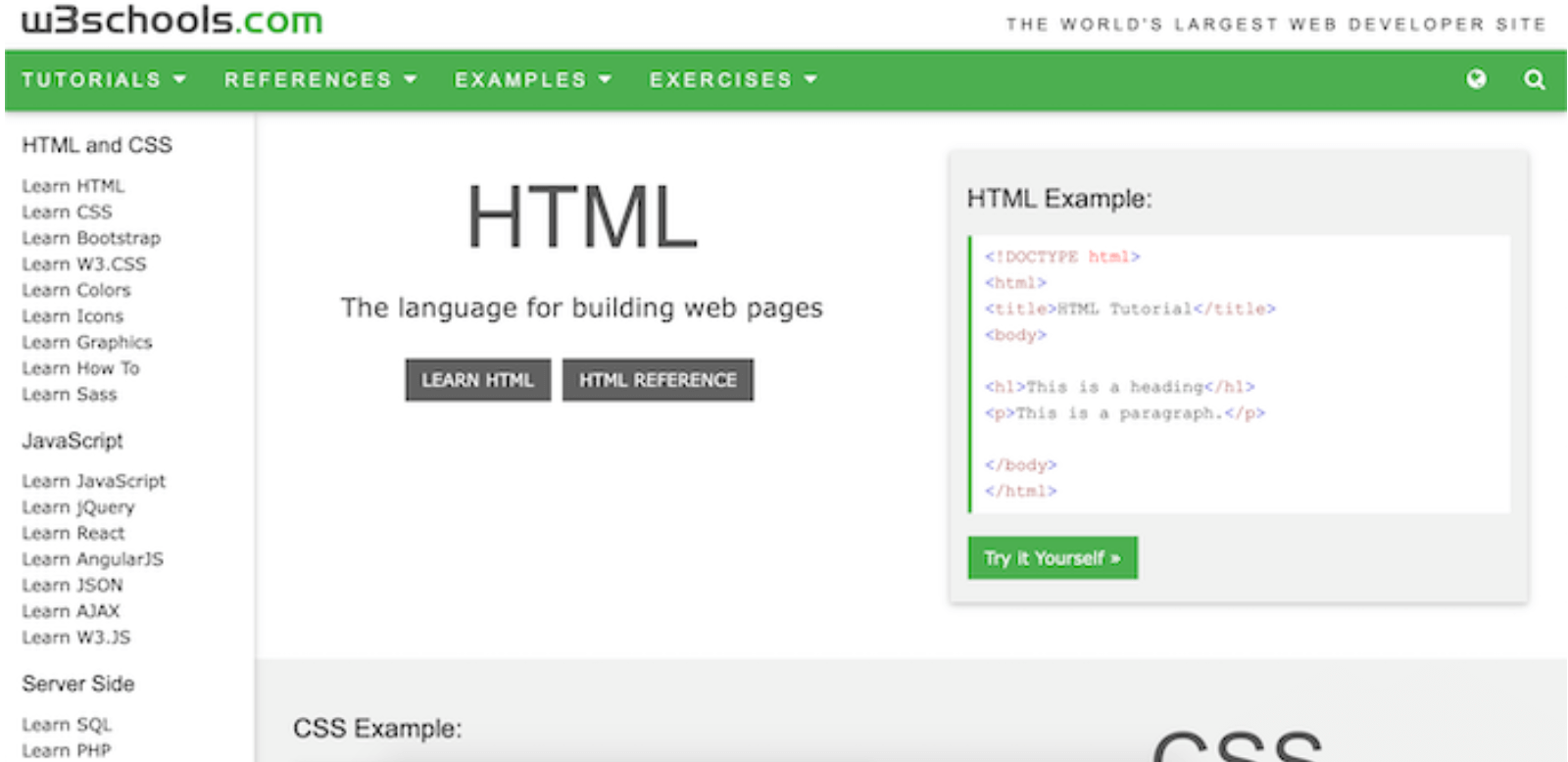Image resolution: width=1568 pixels, height=762 pixels.
Task: Open the Tutorials dropdown menu
Action: 104,79
